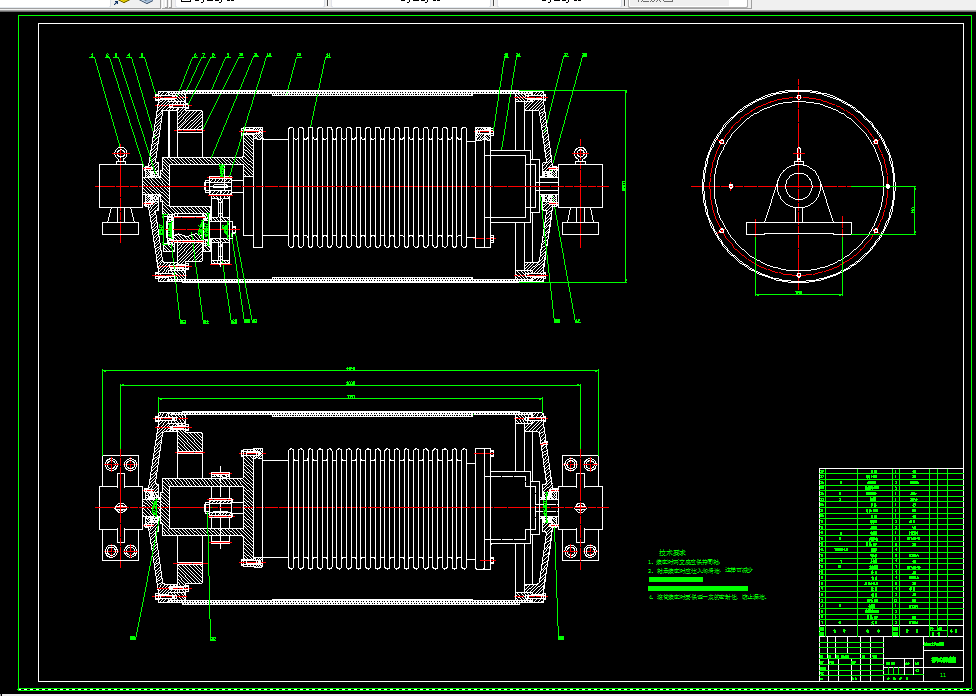Click the number 11 in the title block
The height and width of the screenshot is (696, 976).
[x=942, y=675]
